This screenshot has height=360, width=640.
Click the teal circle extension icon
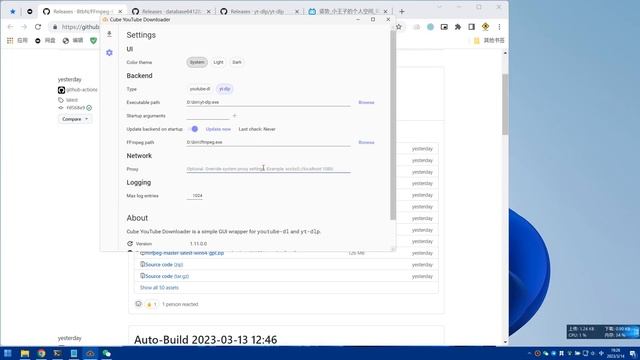(430, 27)
